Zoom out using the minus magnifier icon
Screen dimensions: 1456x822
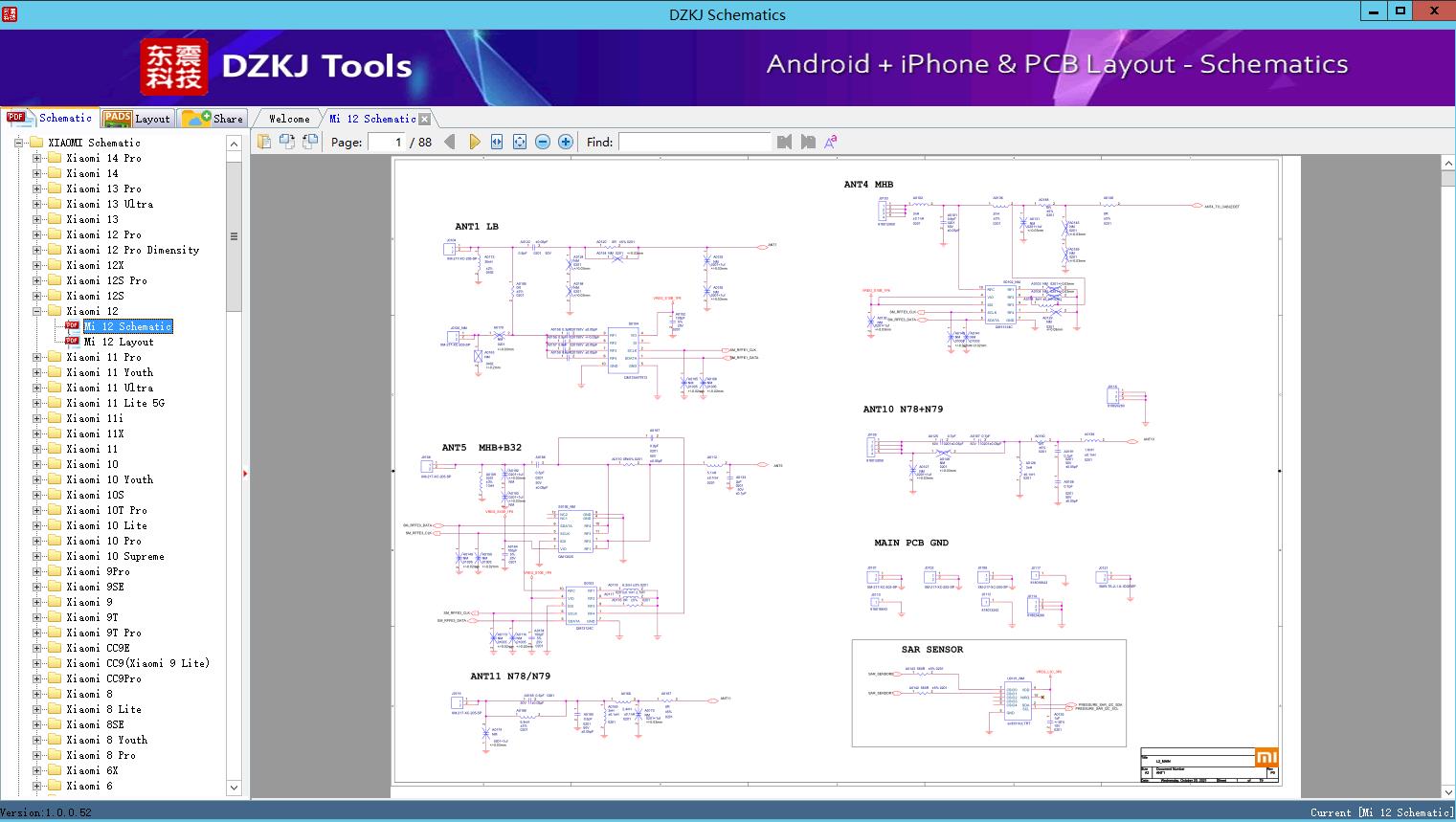tap(542, 141)
